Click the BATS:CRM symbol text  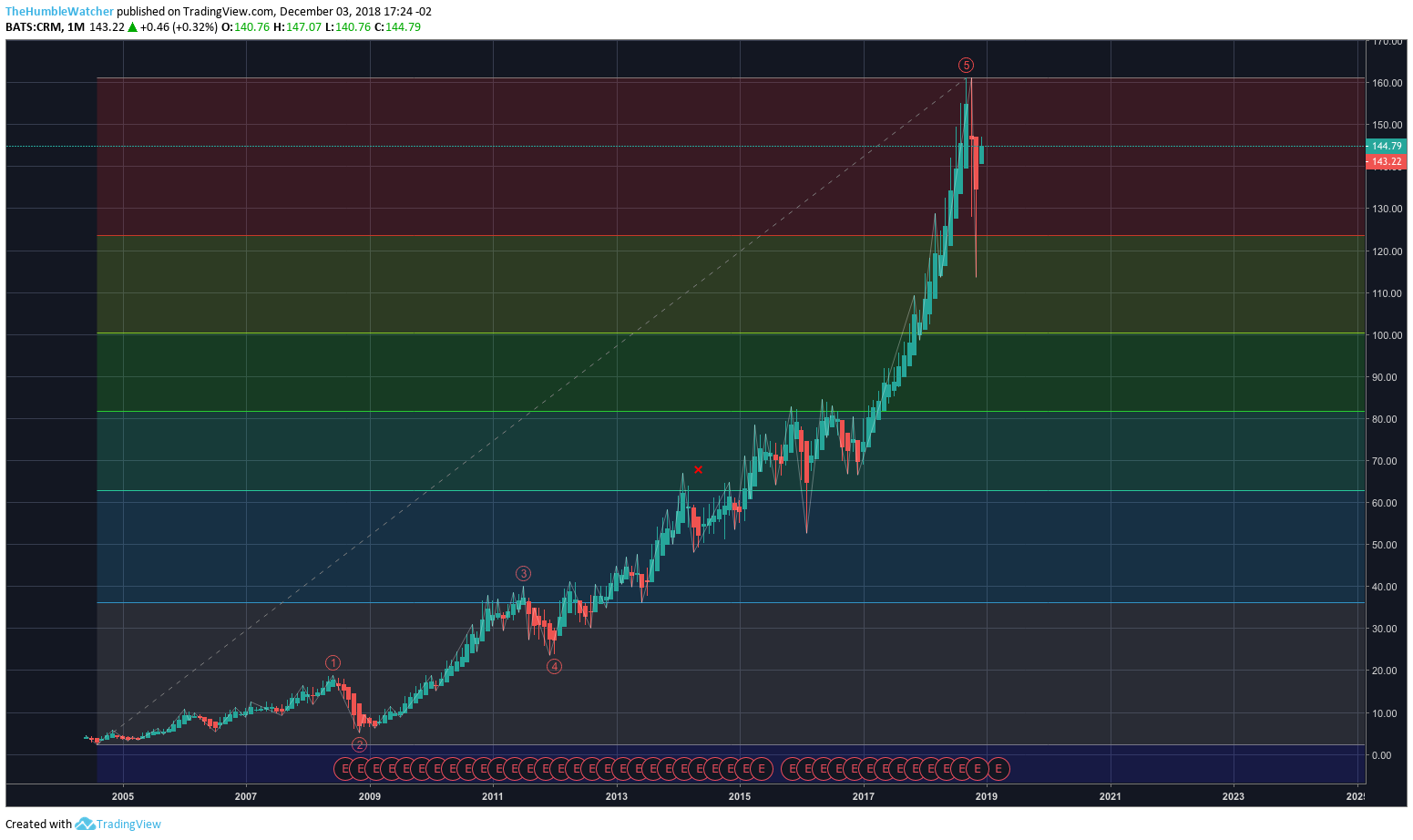[x=34, y=27]
